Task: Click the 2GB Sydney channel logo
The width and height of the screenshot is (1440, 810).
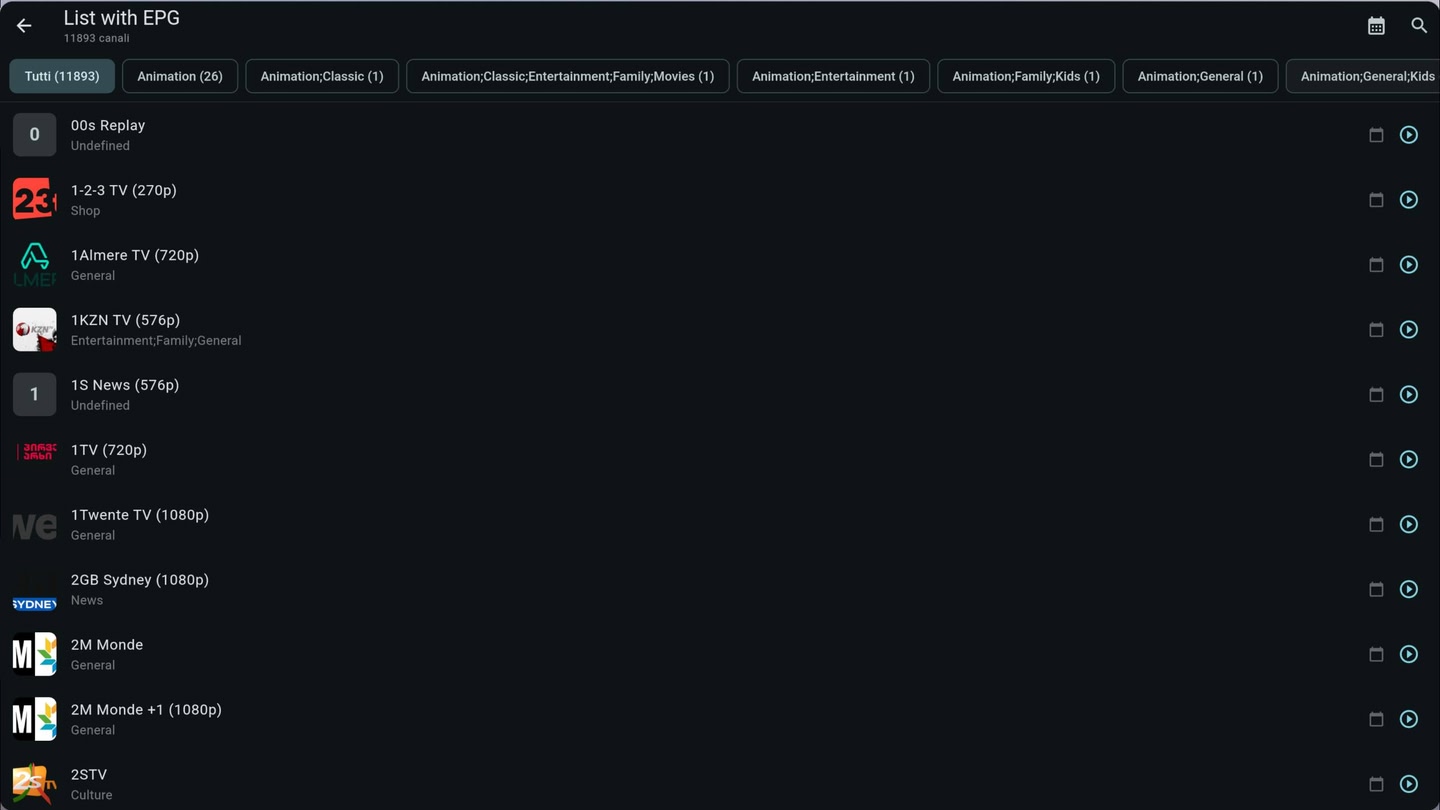Action: [x=34, y=589]
